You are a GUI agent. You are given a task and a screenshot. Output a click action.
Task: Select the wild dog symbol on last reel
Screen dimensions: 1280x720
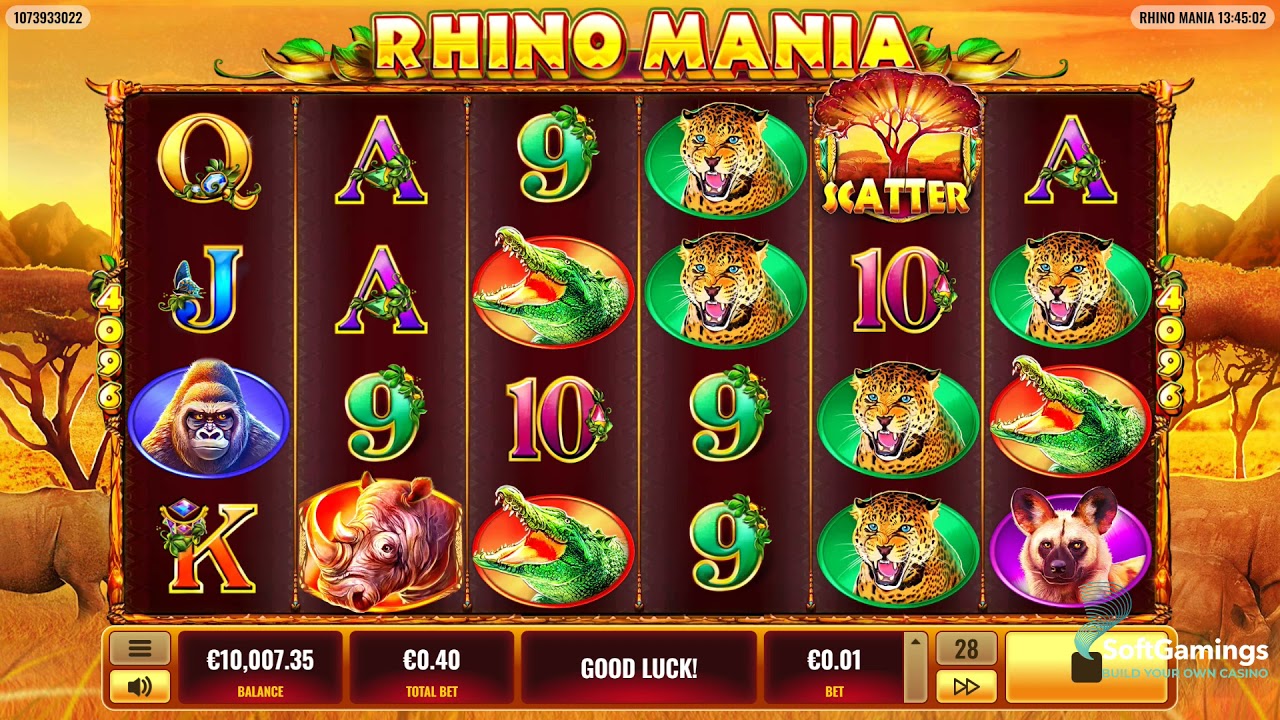1069,544
